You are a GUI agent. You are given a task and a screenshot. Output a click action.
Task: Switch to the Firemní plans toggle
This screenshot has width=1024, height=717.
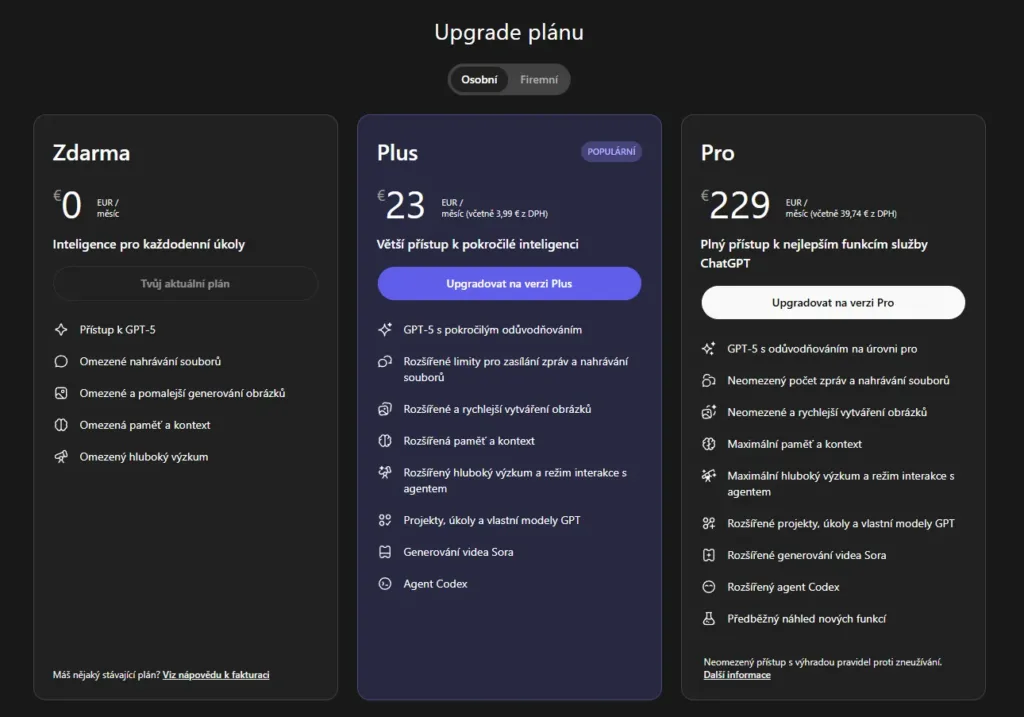point(539,80)
